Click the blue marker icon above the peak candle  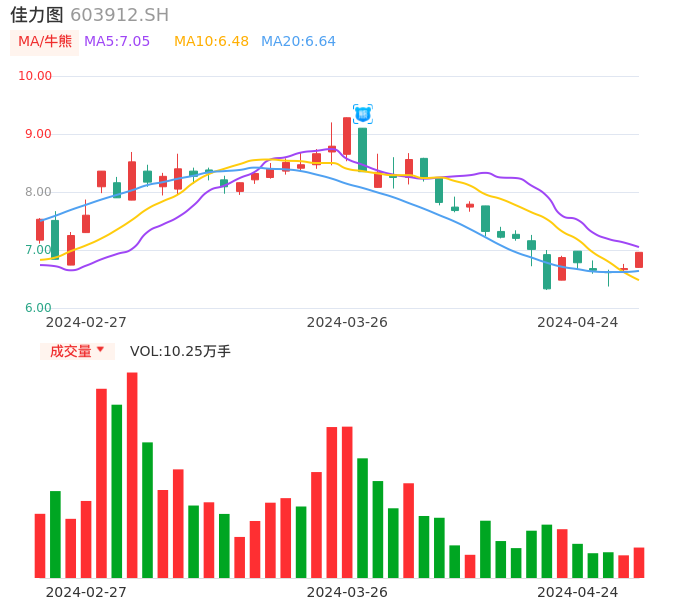tap(362, 114)
